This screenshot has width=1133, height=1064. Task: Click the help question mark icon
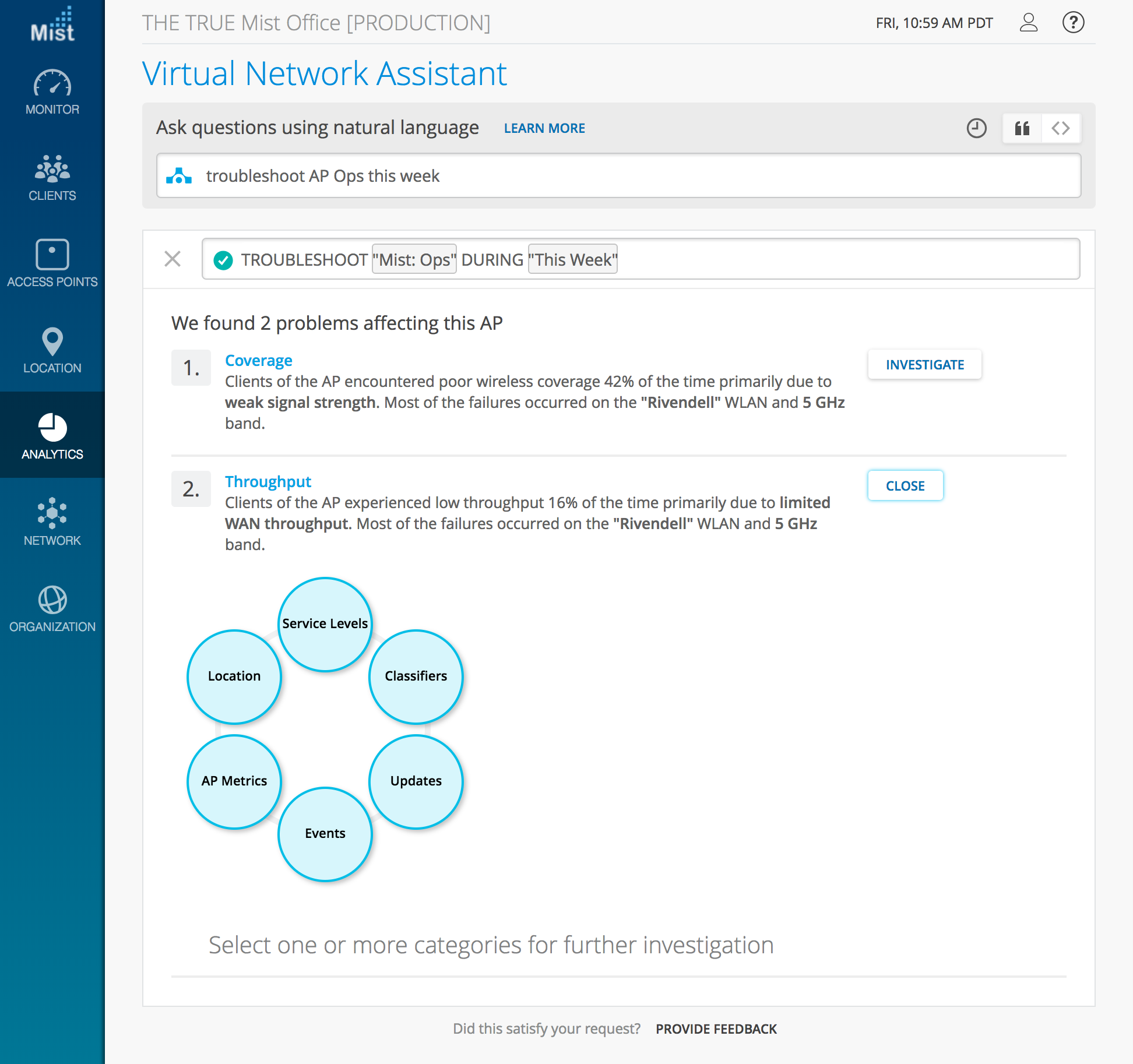click(x=1073, y=23)
